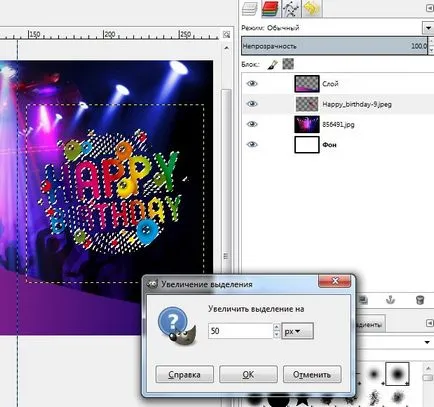Click the grow selection value input field
The image size is (434, 407).
[x=240, y=331]
